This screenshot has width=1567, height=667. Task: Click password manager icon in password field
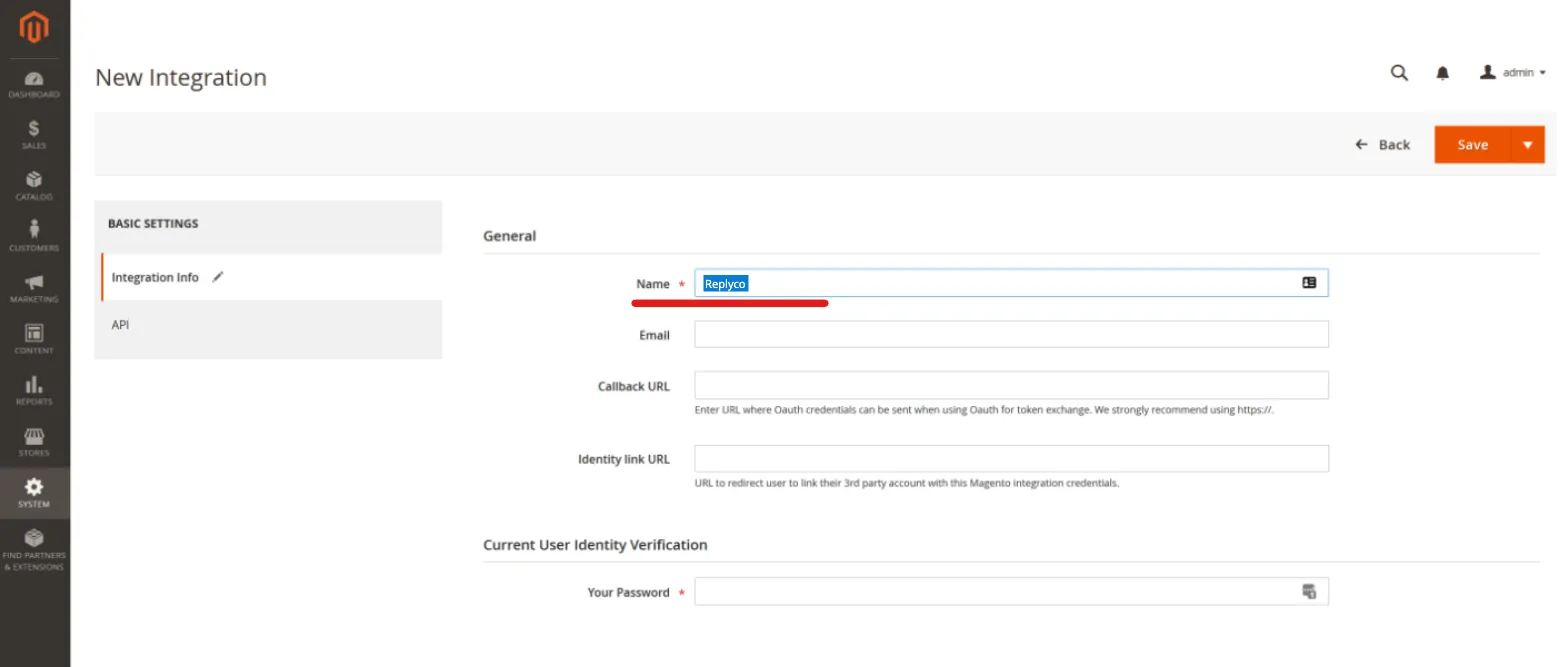(x=1309, y=591)
